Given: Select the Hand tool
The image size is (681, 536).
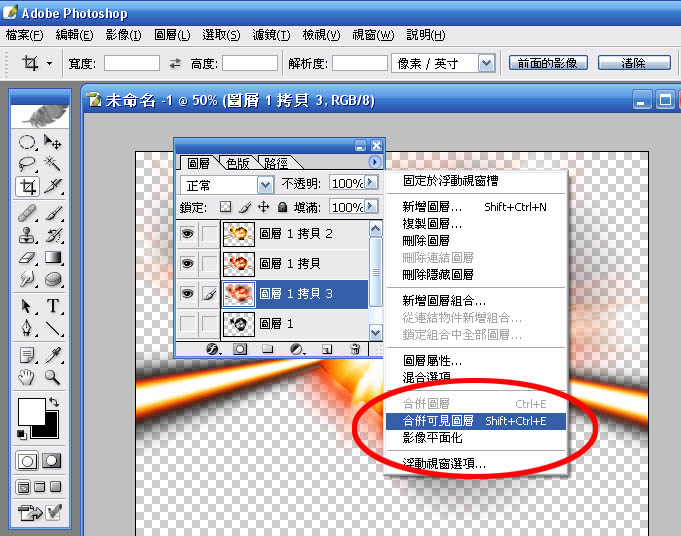Looking at the screenshot, I should click(x=29, y=377).
